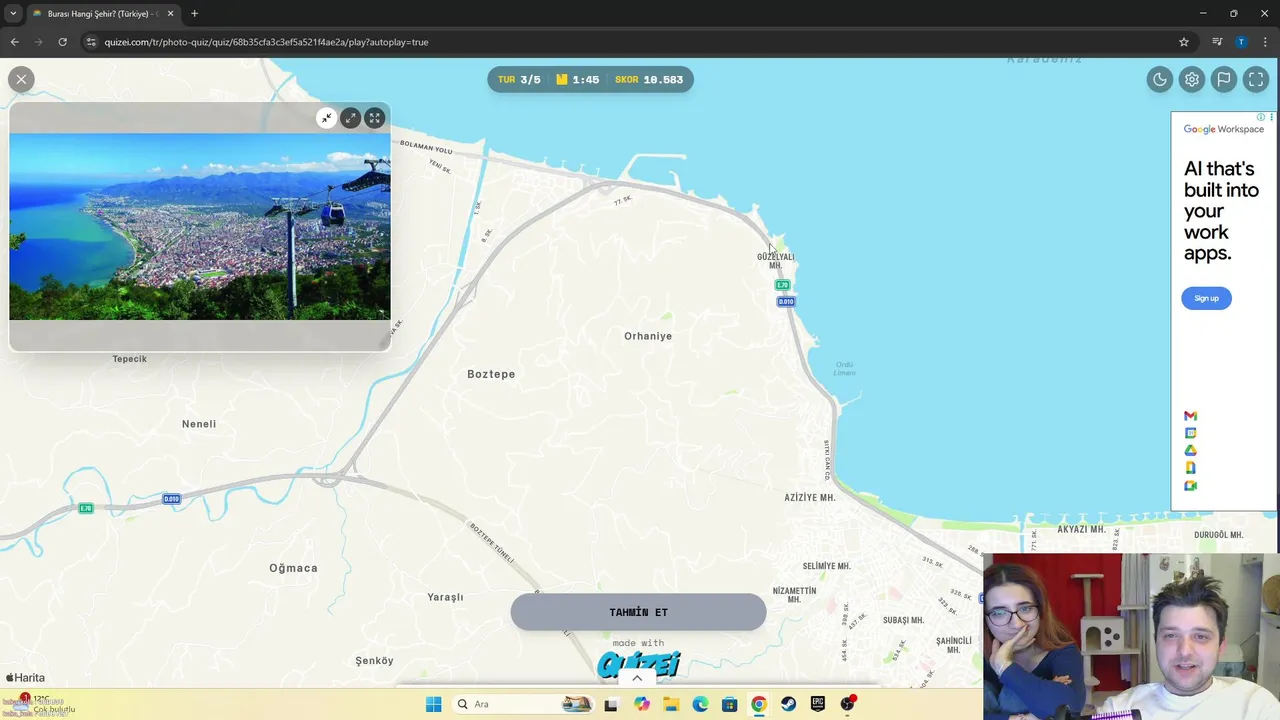The width and height of the screenshot is (1280, 720).
Task: Open Epic Games Launcher from taskbar
Action: point(817,704)
